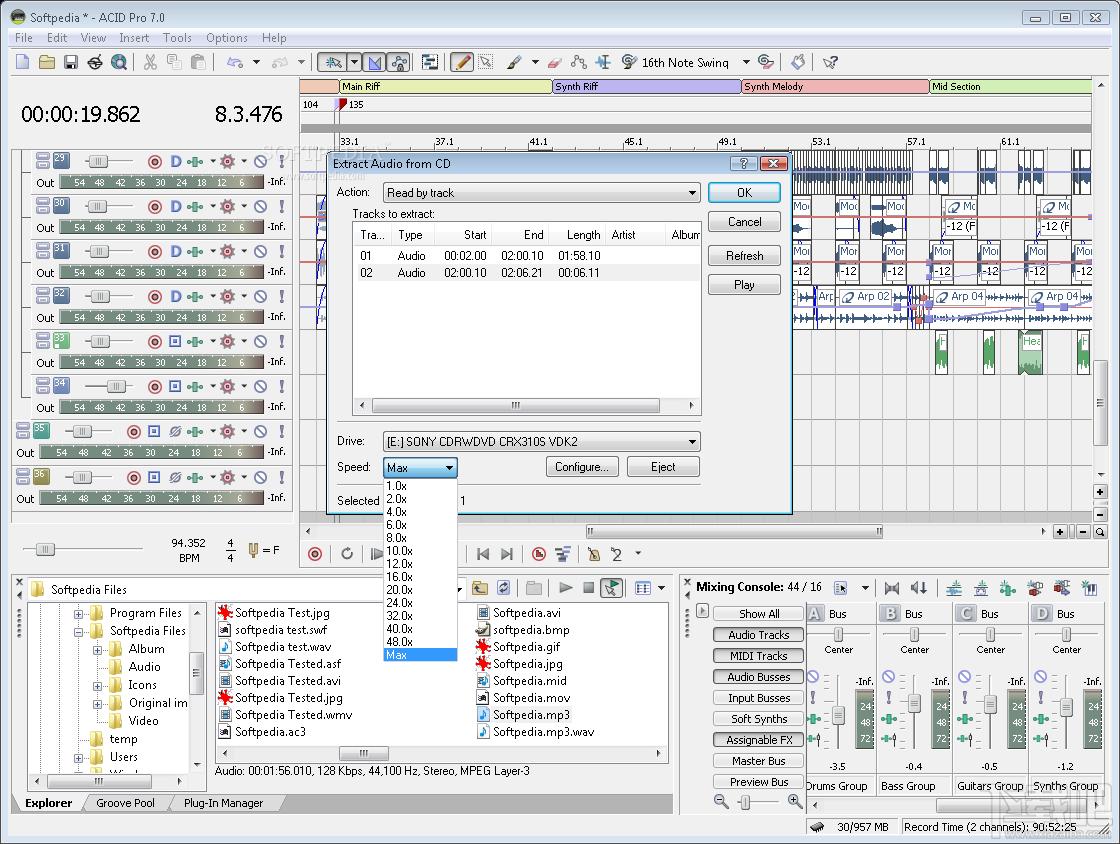Select the Draw pencil tool in toolbar
Screen dimensions: 1120x844
[461, 62]
